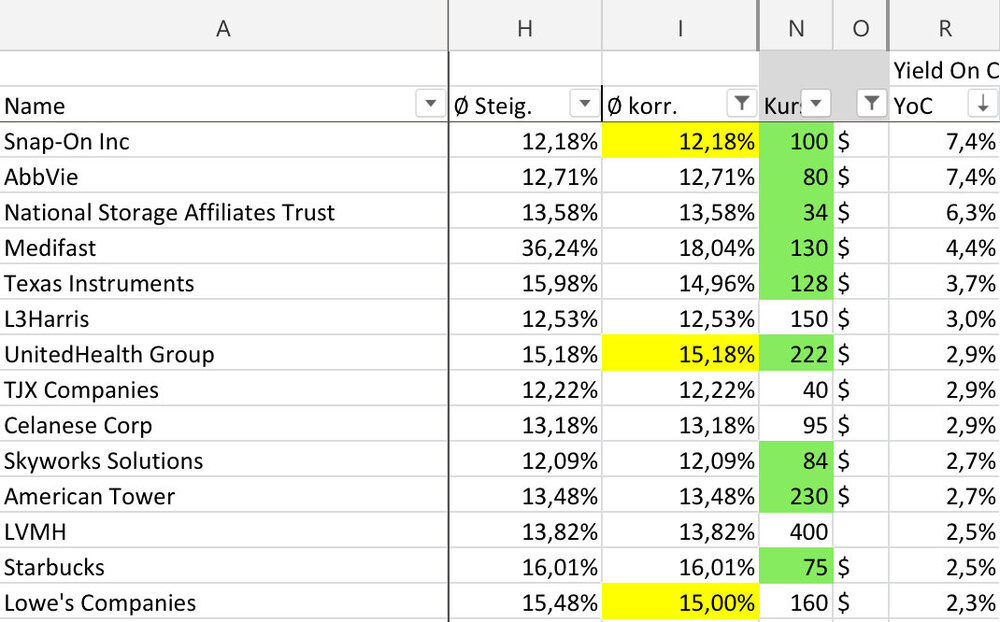Select the LVMH price cell showing 400

[796, 532]
